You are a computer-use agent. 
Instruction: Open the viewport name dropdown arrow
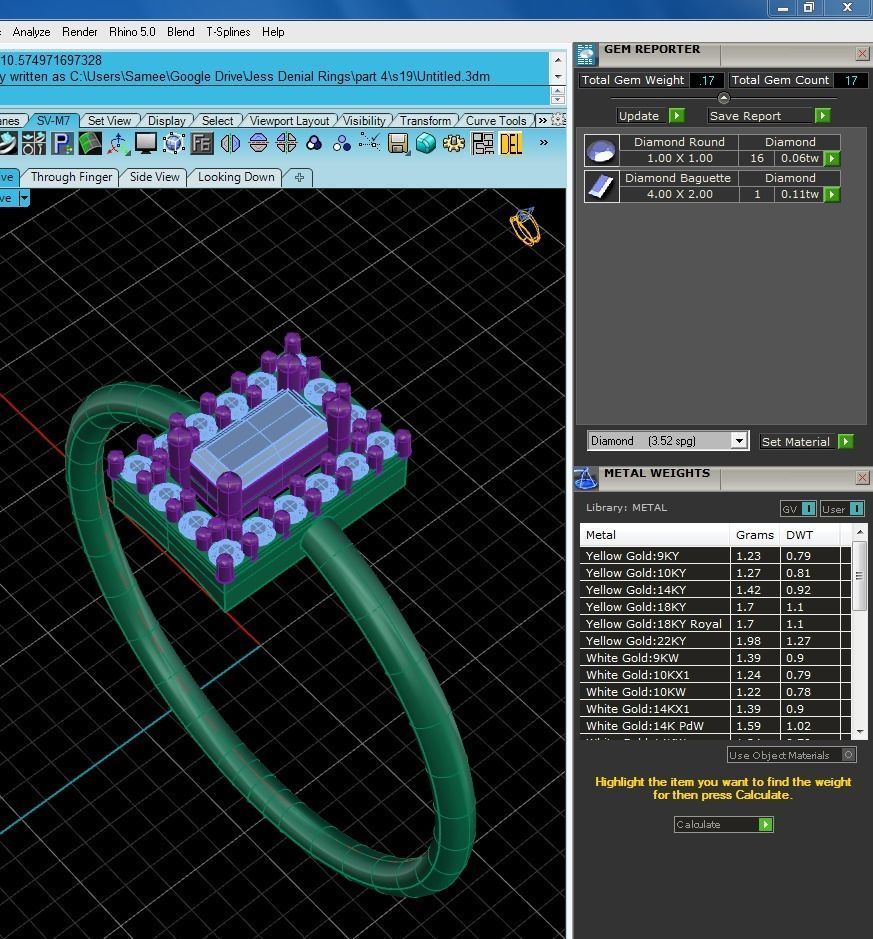[24, 198]
